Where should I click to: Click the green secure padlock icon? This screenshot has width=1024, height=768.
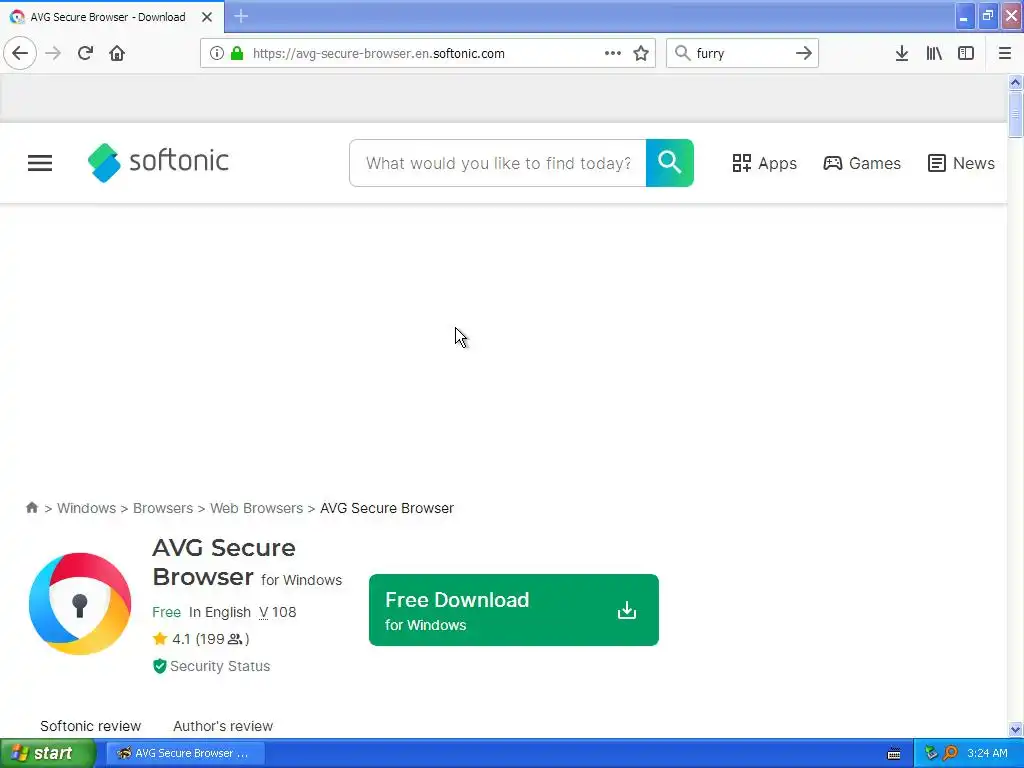237,53
